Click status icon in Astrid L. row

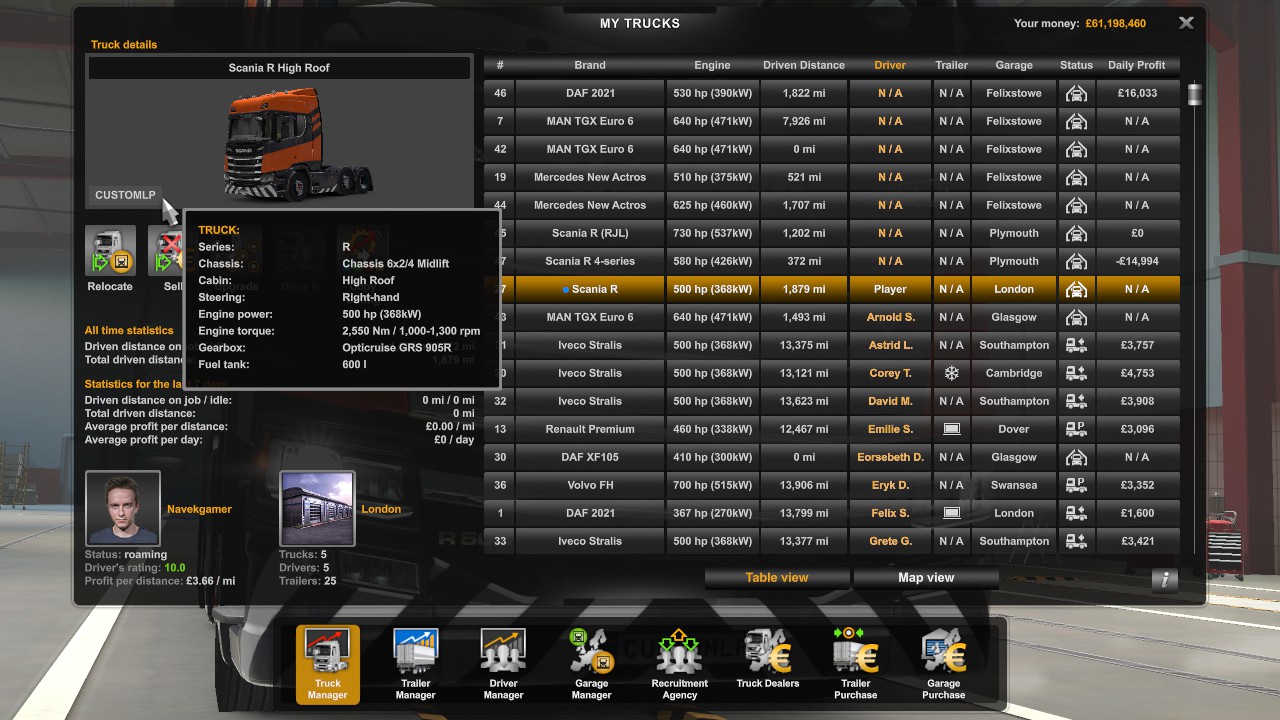click(1076, 345)
